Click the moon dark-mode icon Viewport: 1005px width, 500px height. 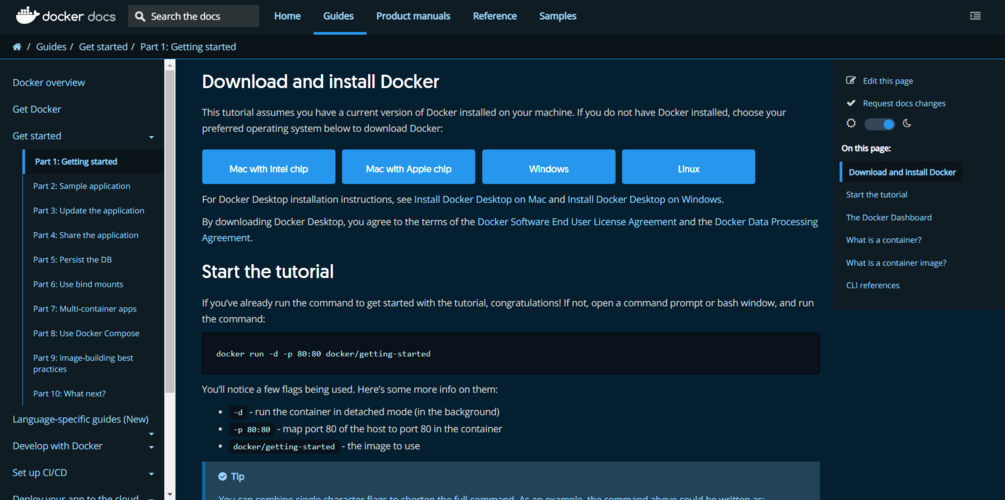[907, 124]
